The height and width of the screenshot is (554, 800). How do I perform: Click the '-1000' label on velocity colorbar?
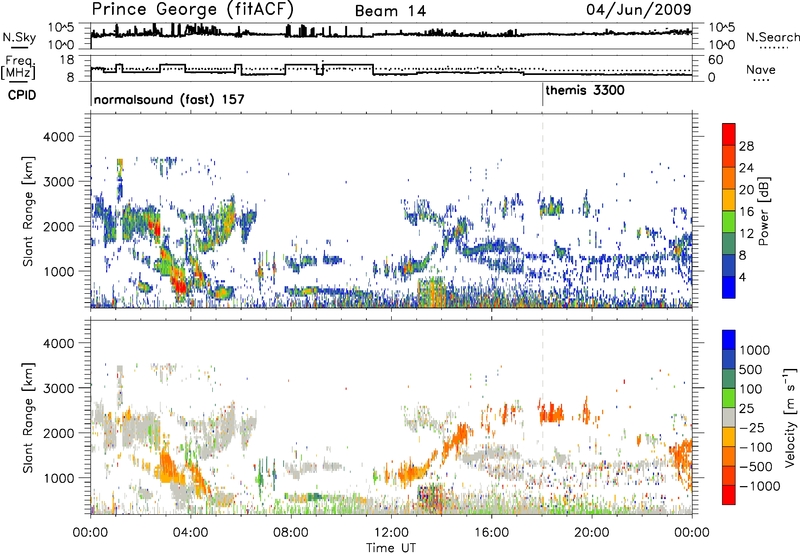pyautogui.click(x=760, y=486)
